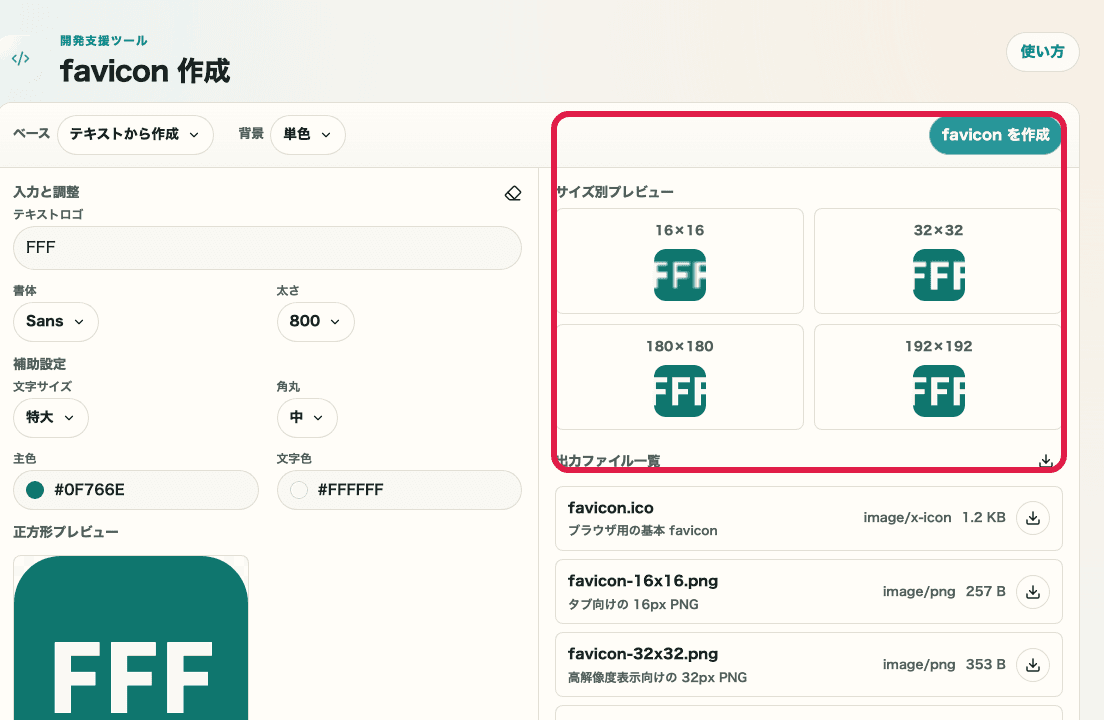
Task: Click the テキストロゴ field containing FFF
Action: click(x=267, y=248)
